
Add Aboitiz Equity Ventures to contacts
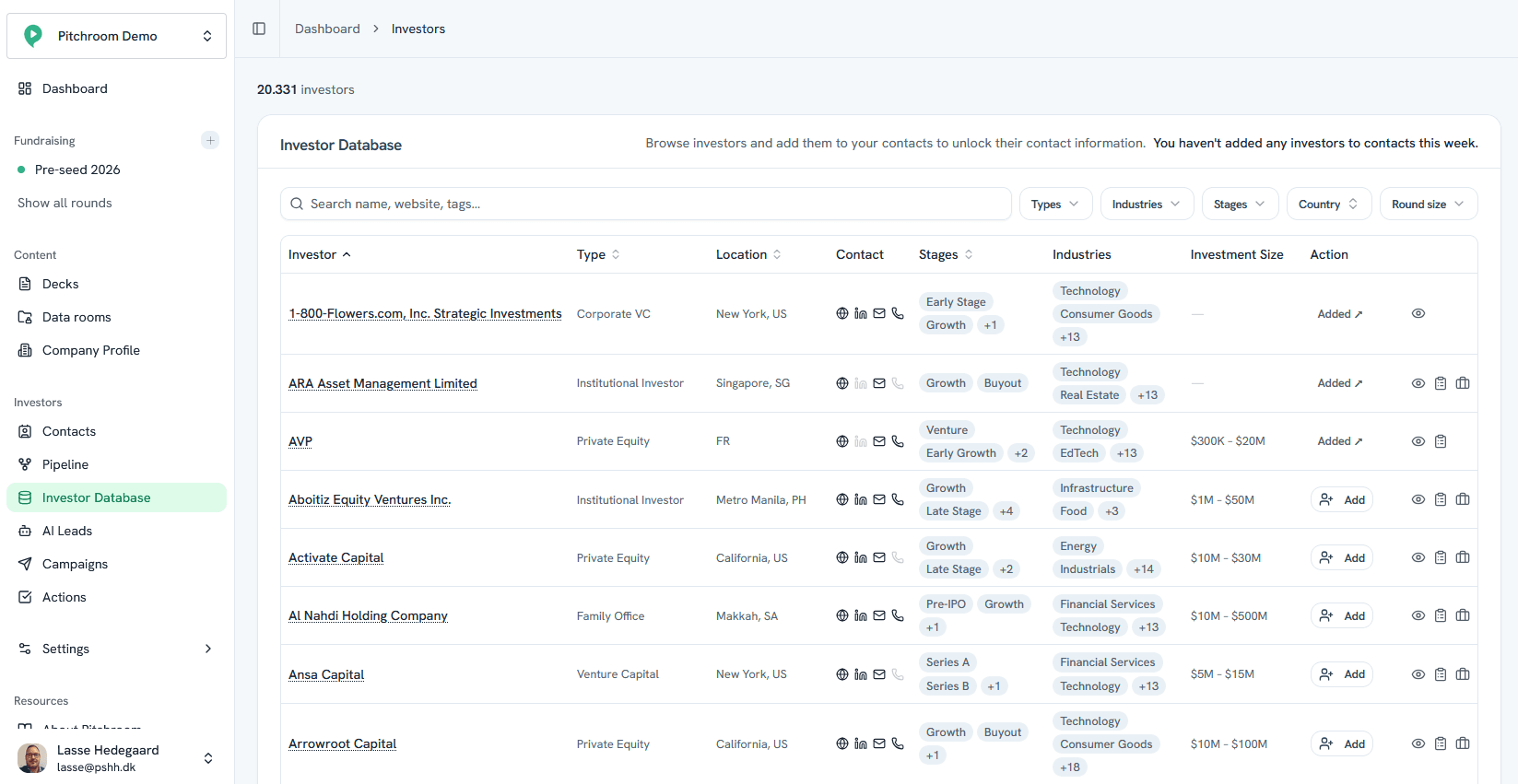(1342, 499)
